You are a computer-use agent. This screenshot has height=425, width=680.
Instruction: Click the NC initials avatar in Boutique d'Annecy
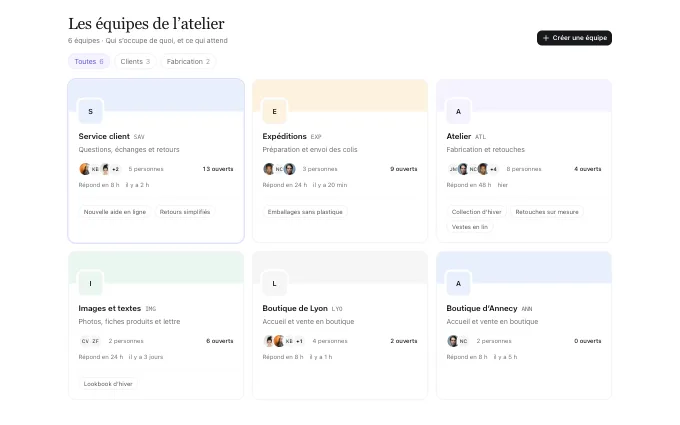click(463, 341)
